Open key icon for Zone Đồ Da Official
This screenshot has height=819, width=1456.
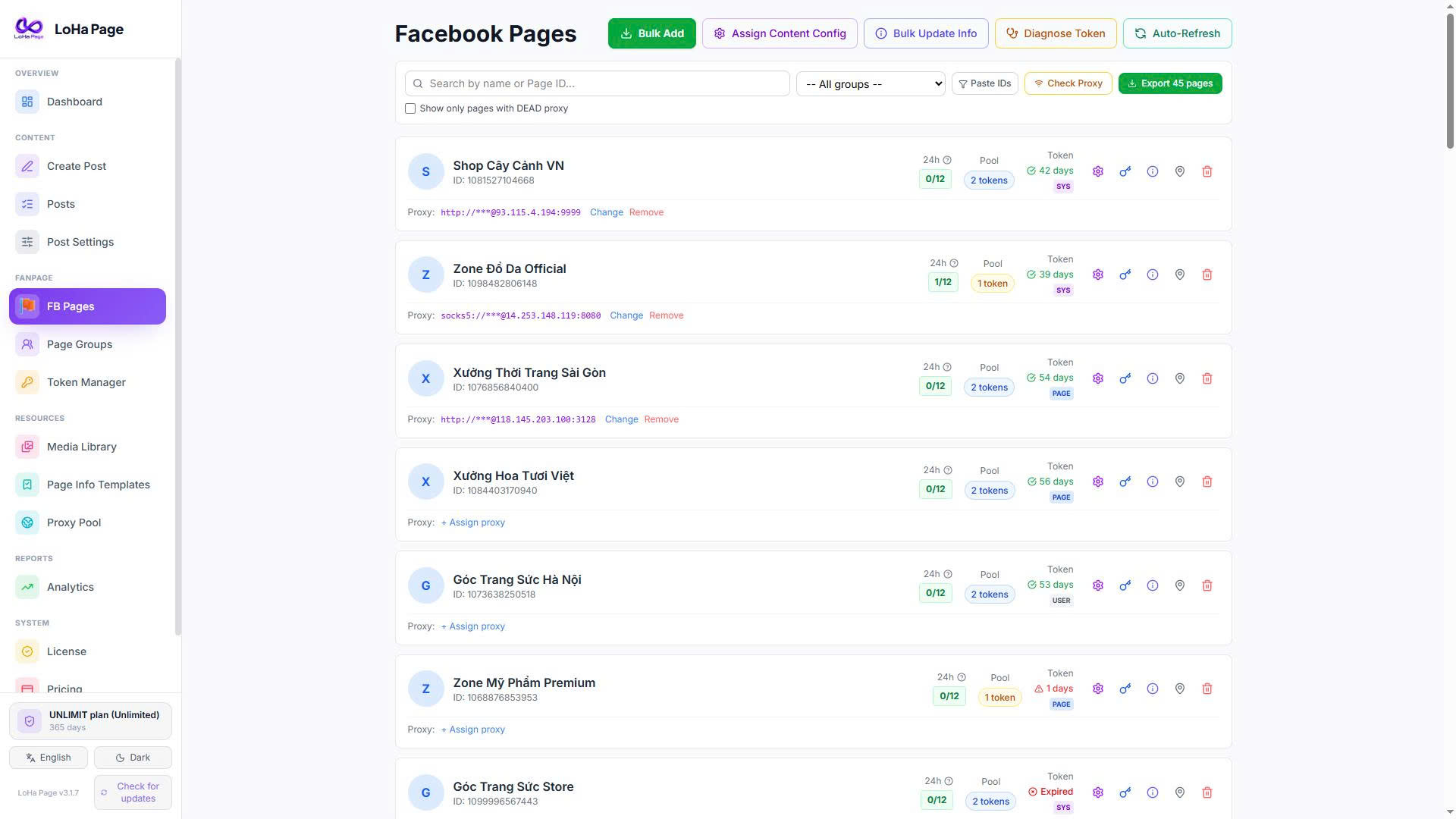click(x=1125, y=275)
